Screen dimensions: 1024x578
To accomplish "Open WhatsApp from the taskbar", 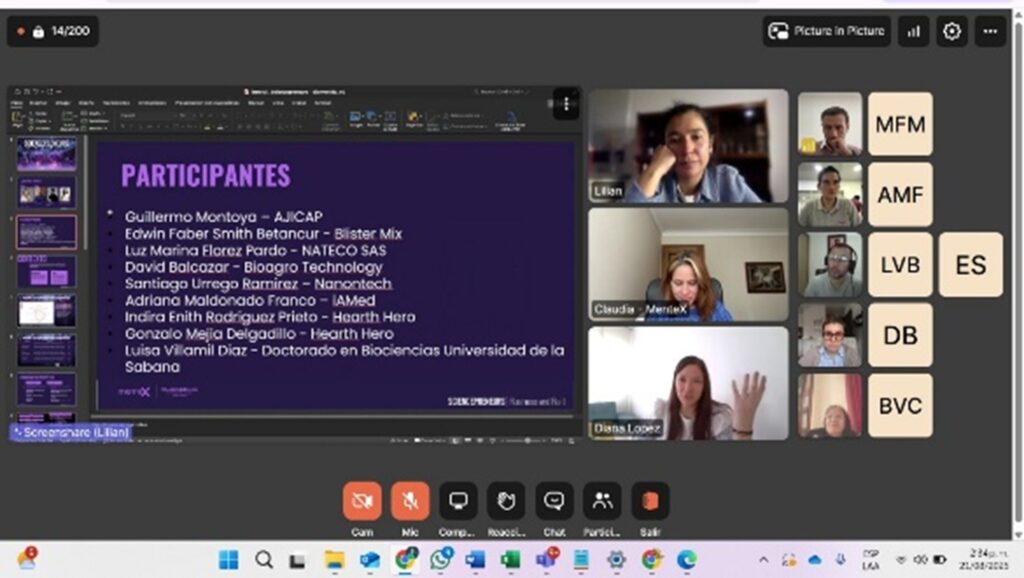I will [440, 559].
